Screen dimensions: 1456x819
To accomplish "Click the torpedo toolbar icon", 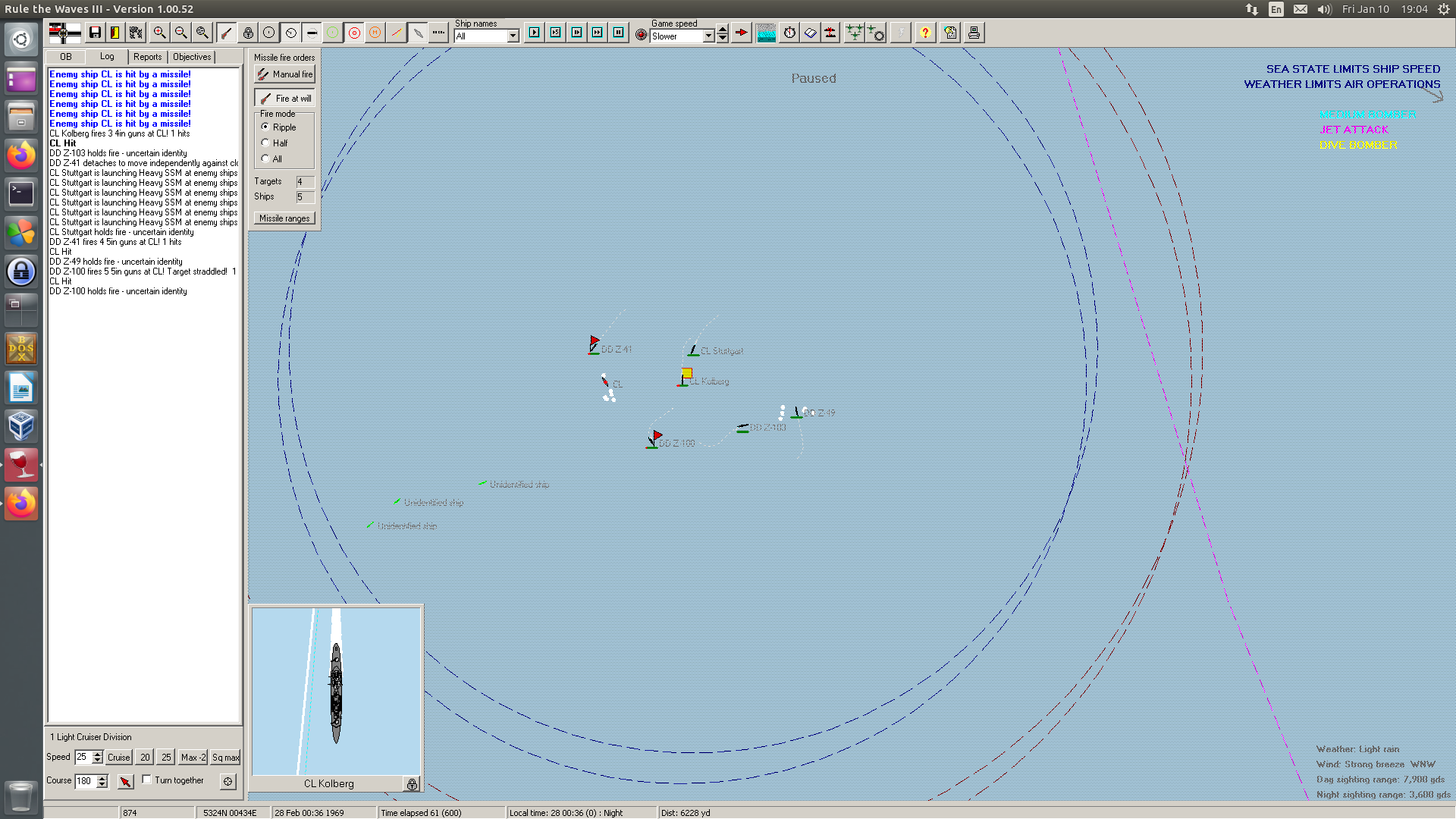I will click(312, 33).
